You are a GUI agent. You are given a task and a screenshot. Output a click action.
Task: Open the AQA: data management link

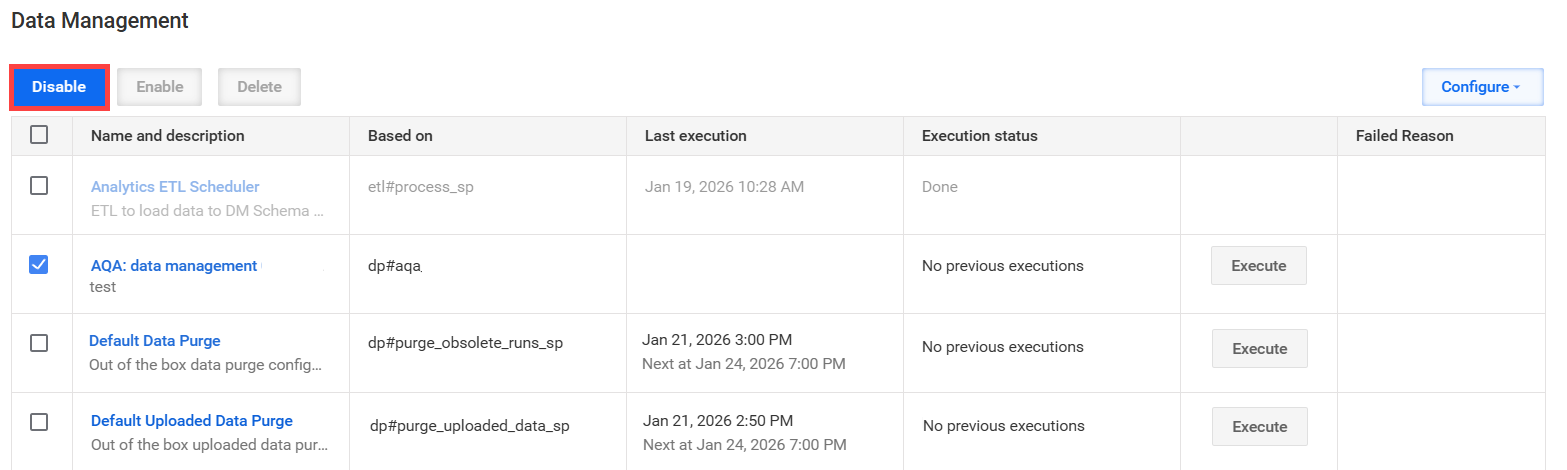point(174,266)
